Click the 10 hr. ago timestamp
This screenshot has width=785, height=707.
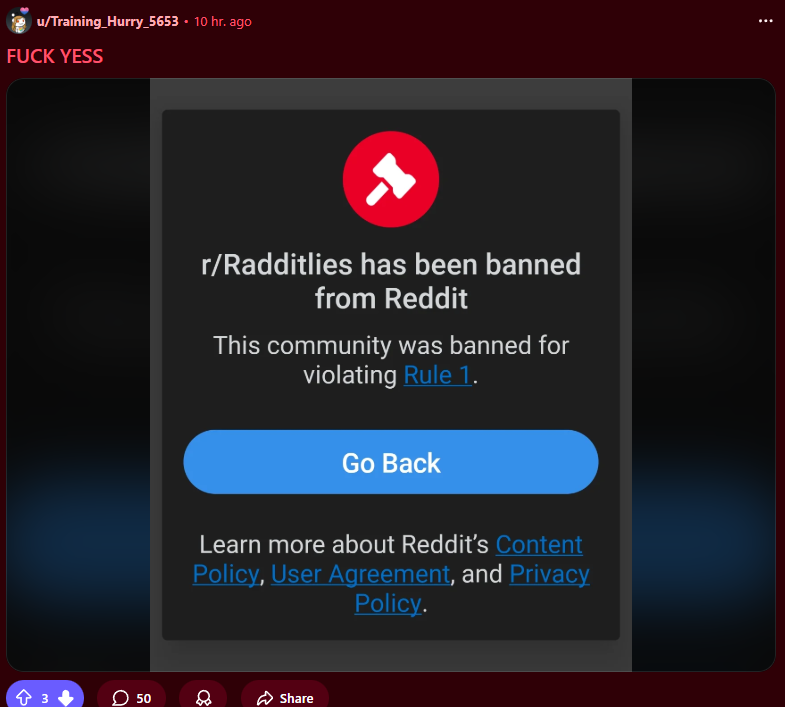click(x=223, y=22)
